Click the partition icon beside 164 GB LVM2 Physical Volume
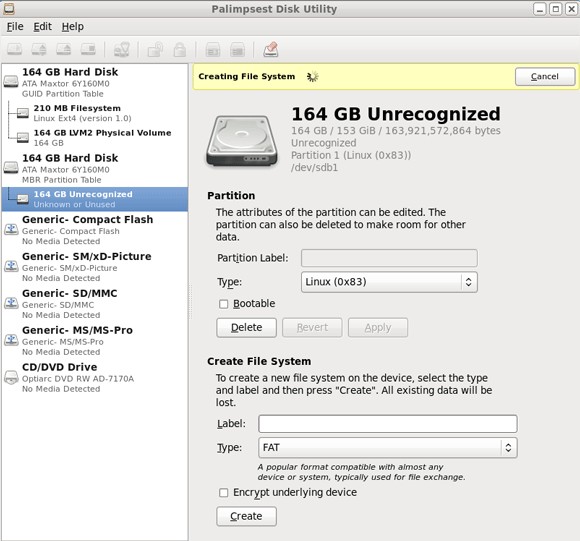 23,138
